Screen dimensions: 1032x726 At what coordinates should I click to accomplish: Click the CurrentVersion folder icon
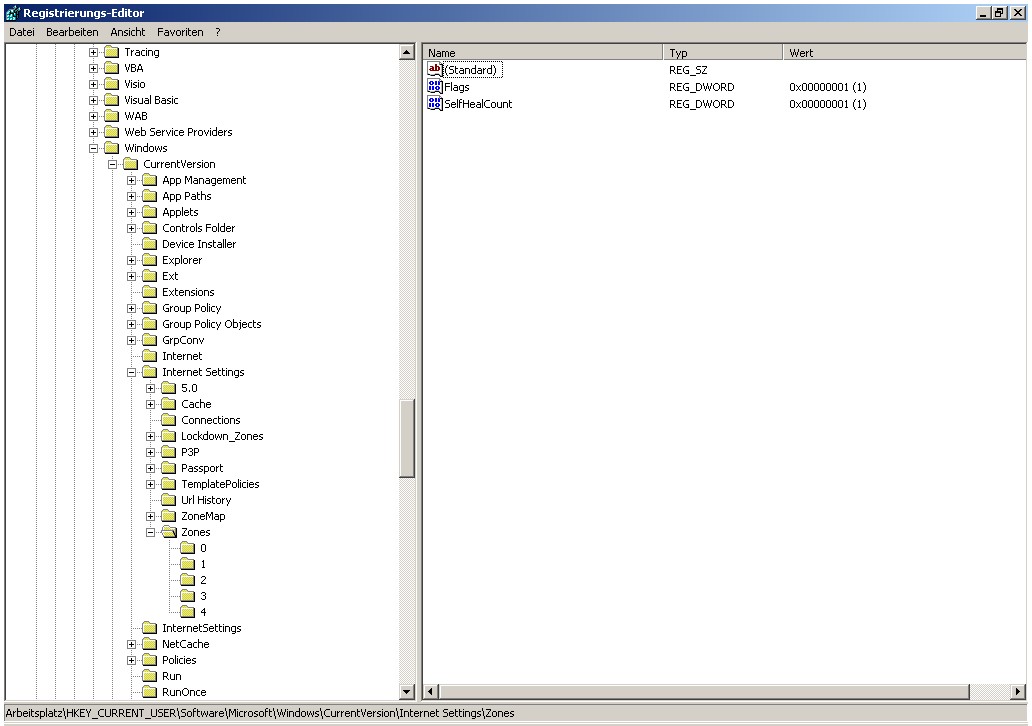131,164
